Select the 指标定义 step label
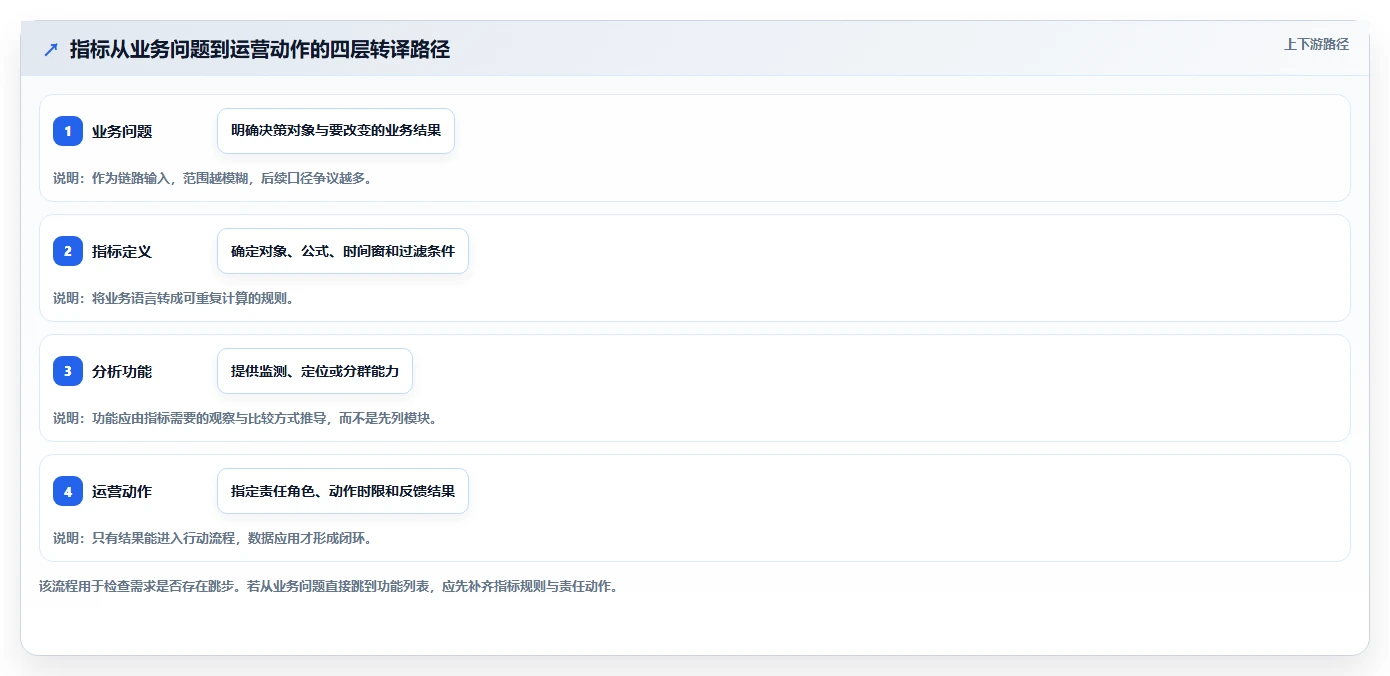1390x676 pixels. tap(122, 251)
